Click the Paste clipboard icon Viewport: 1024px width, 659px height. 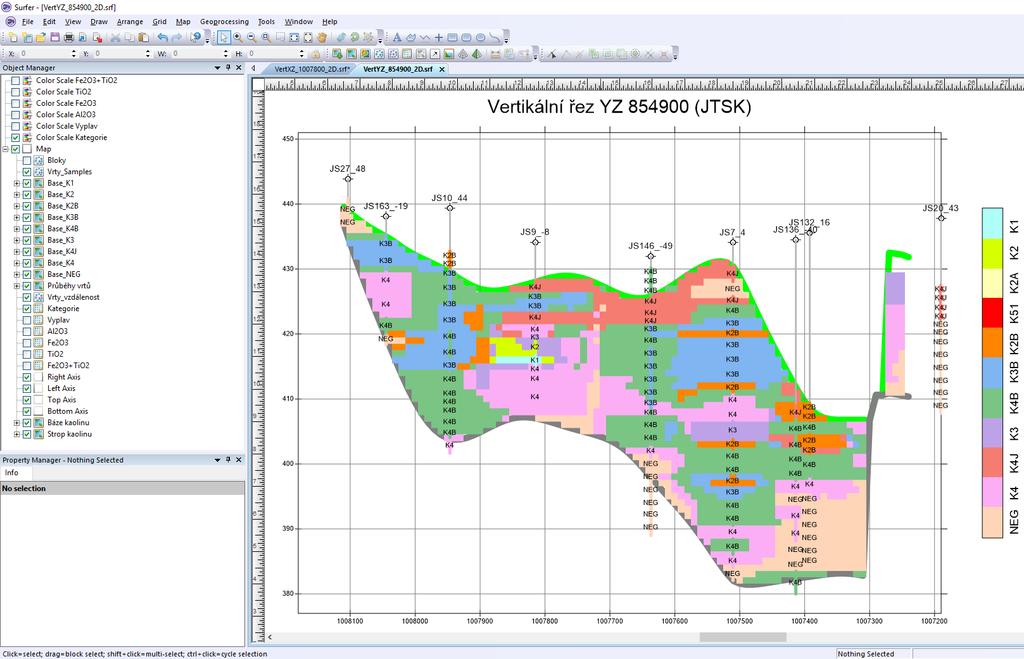tap(143, 37)
